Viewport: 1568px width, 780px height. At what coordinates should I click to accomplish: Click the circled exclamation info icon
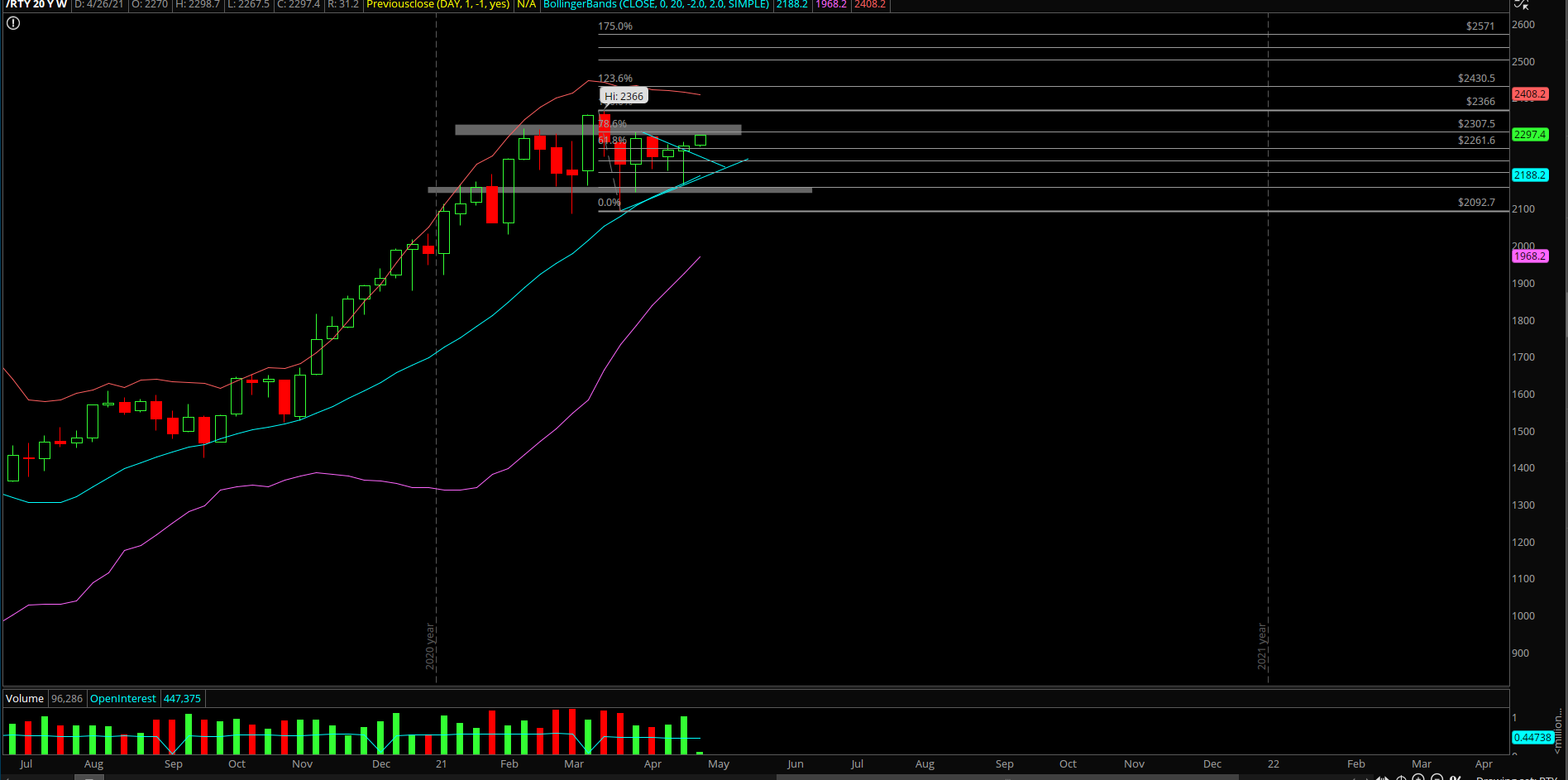13,23
